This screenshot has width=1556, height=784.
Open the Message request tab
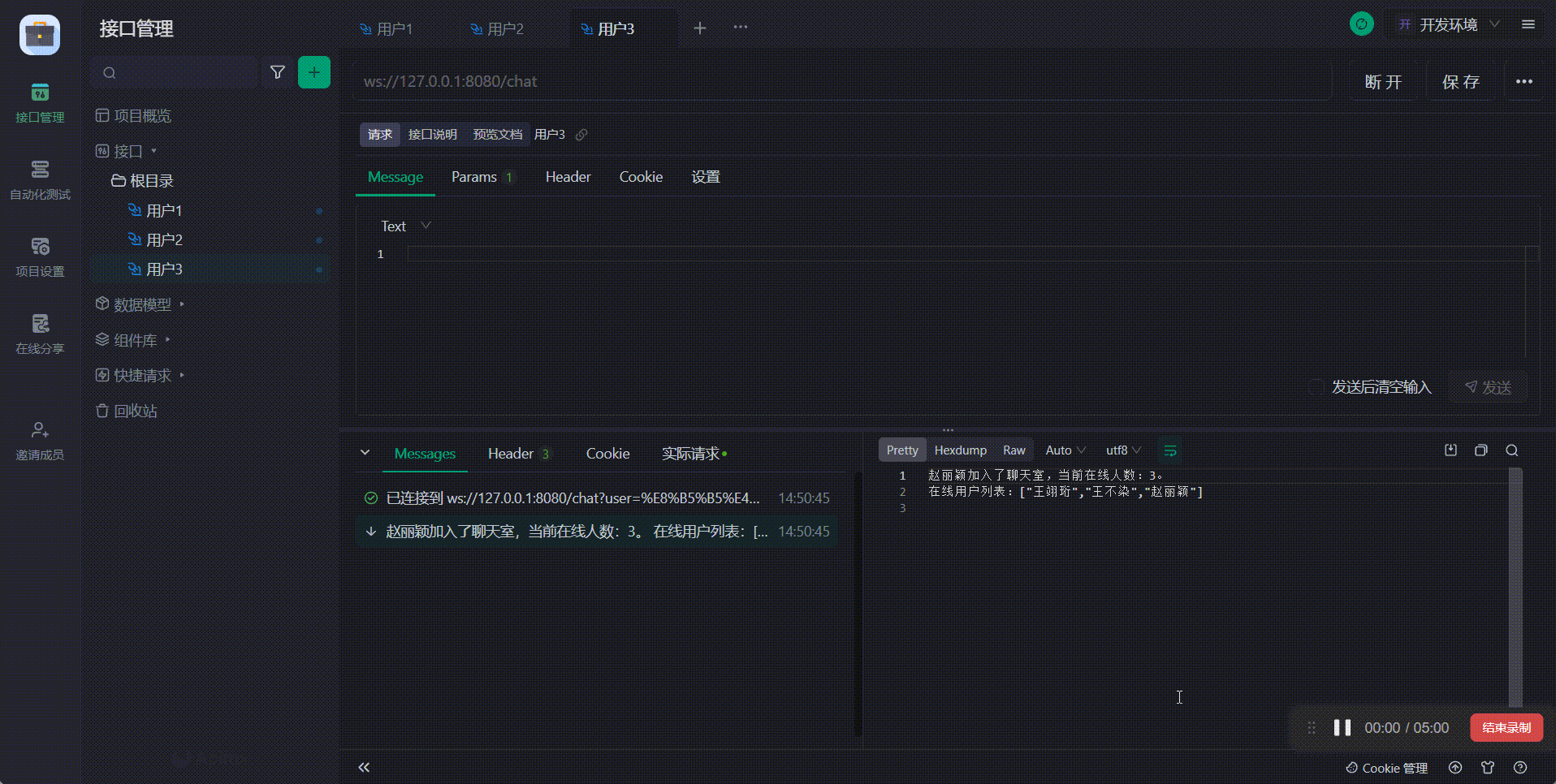pyautogui.click(x=395, y=177)
